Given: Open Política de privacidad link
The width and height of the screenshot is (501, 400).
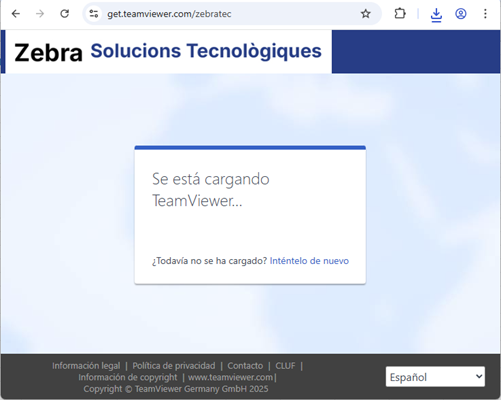Looking at the screenshot, I should 174,366.
